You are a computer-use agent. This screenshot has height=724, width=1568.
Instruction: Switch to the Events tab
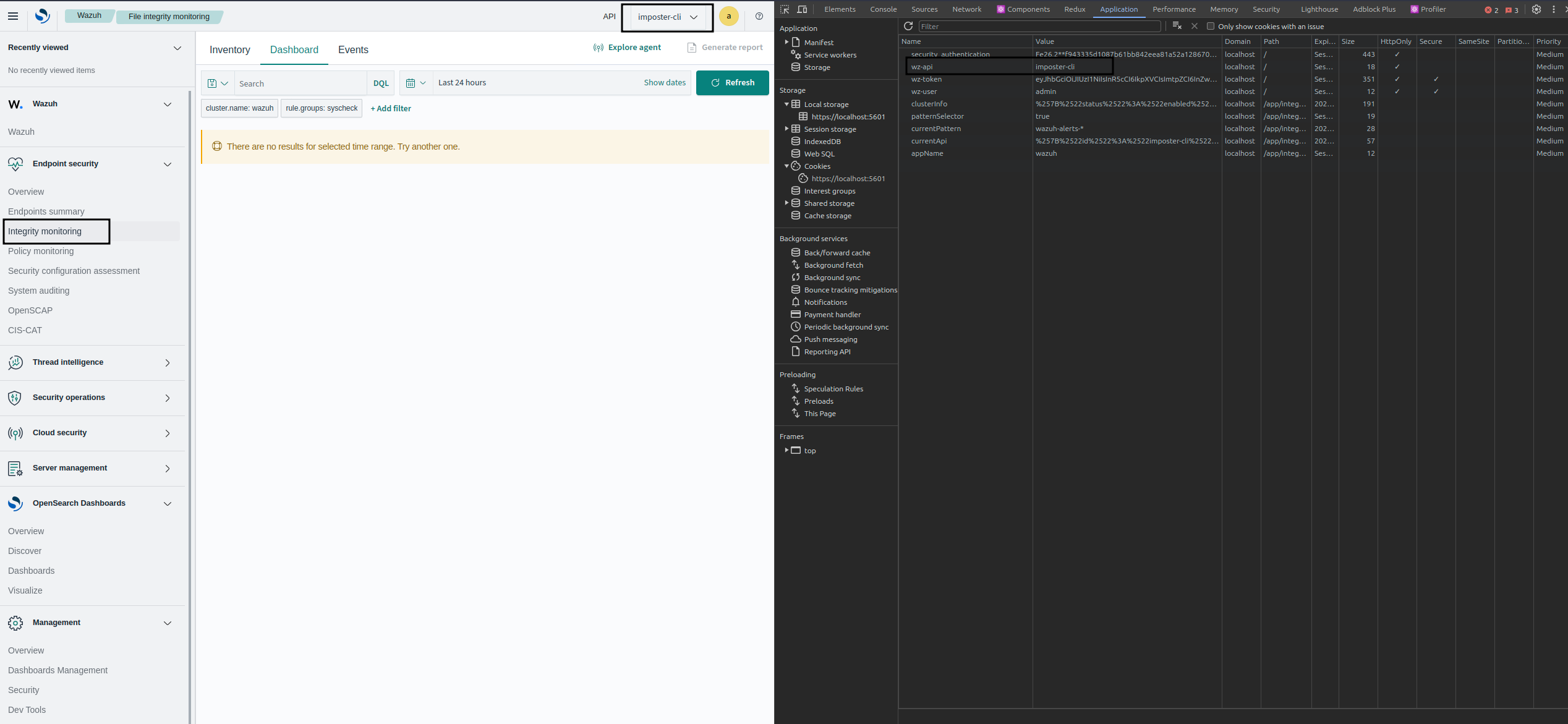coord(353,49)
